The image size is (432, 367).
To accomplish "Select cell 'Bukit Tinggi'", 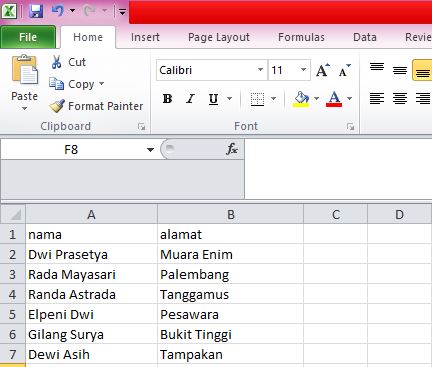I will (x=231, y=334).
